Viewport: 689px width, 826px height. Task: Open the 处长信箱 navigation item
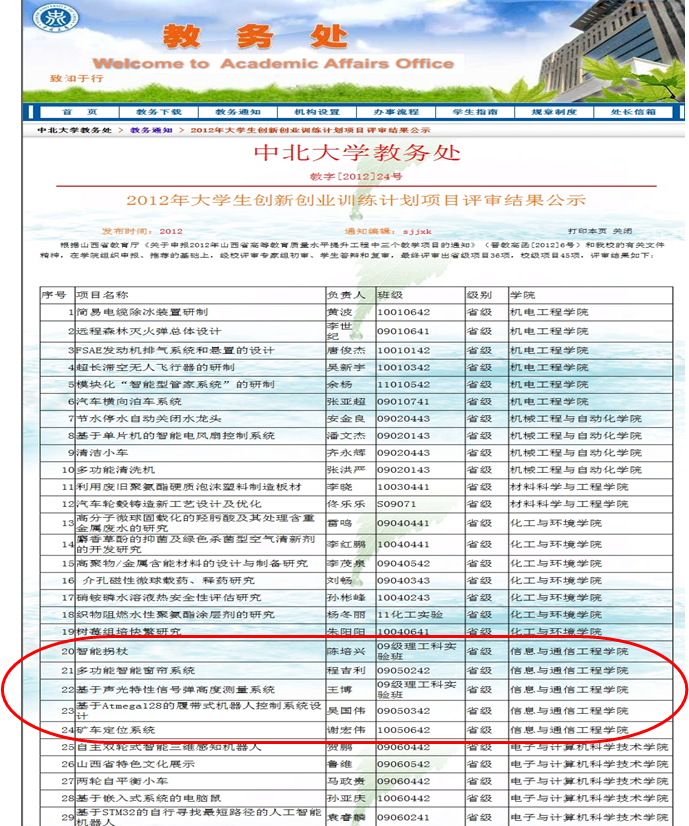(x=633, y=112)
